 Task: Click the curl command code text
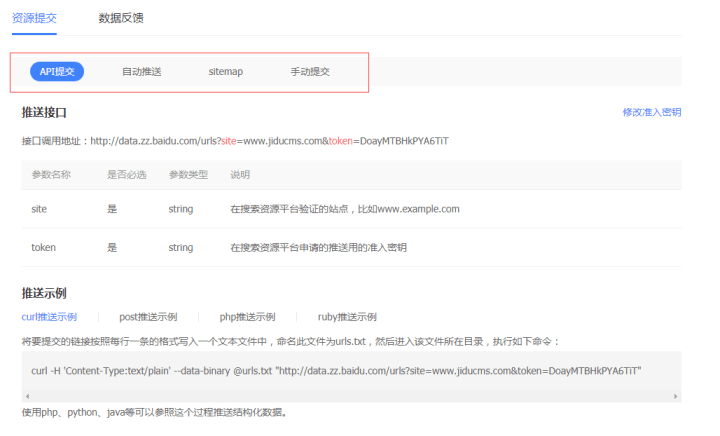click(x=336, y=371)
